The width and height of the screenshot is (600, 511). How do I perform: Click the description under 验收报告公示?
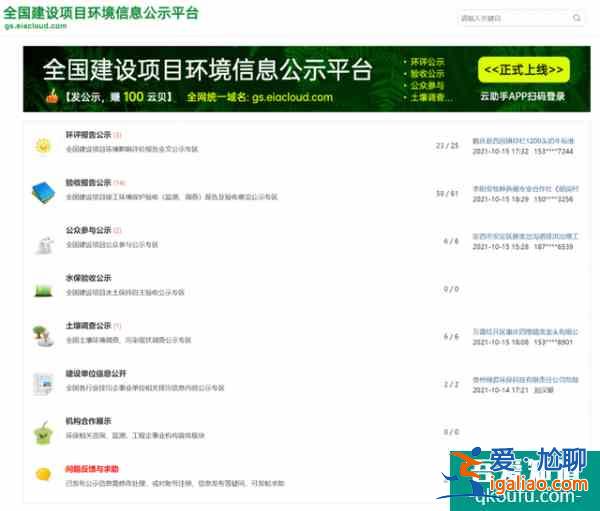(x=171, y=197)
